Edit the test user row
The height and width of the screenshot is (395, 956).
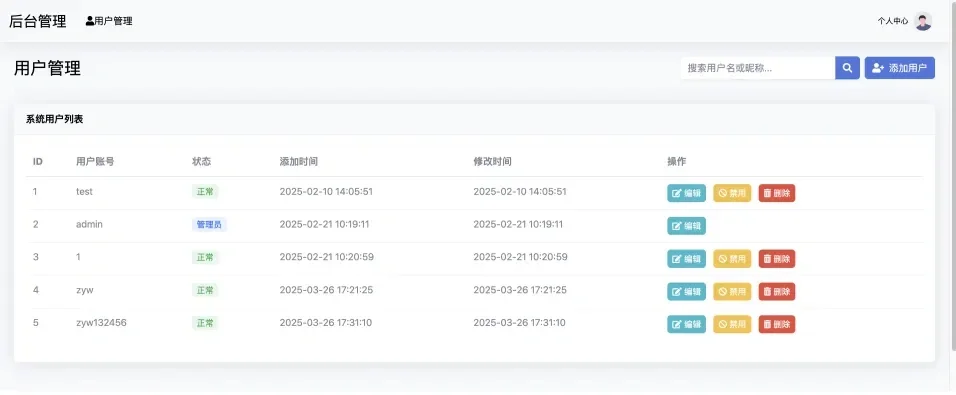(687, 193)
